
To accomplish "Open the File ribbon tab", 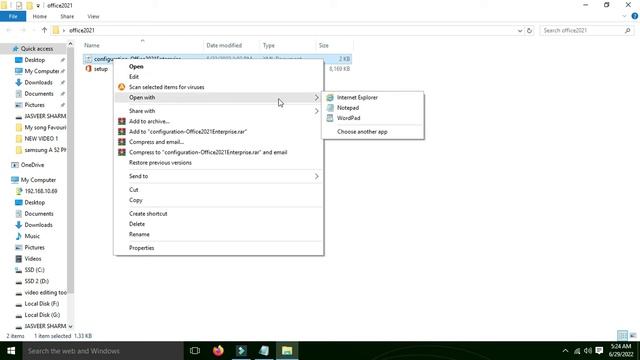I will [x=13, y=16].
